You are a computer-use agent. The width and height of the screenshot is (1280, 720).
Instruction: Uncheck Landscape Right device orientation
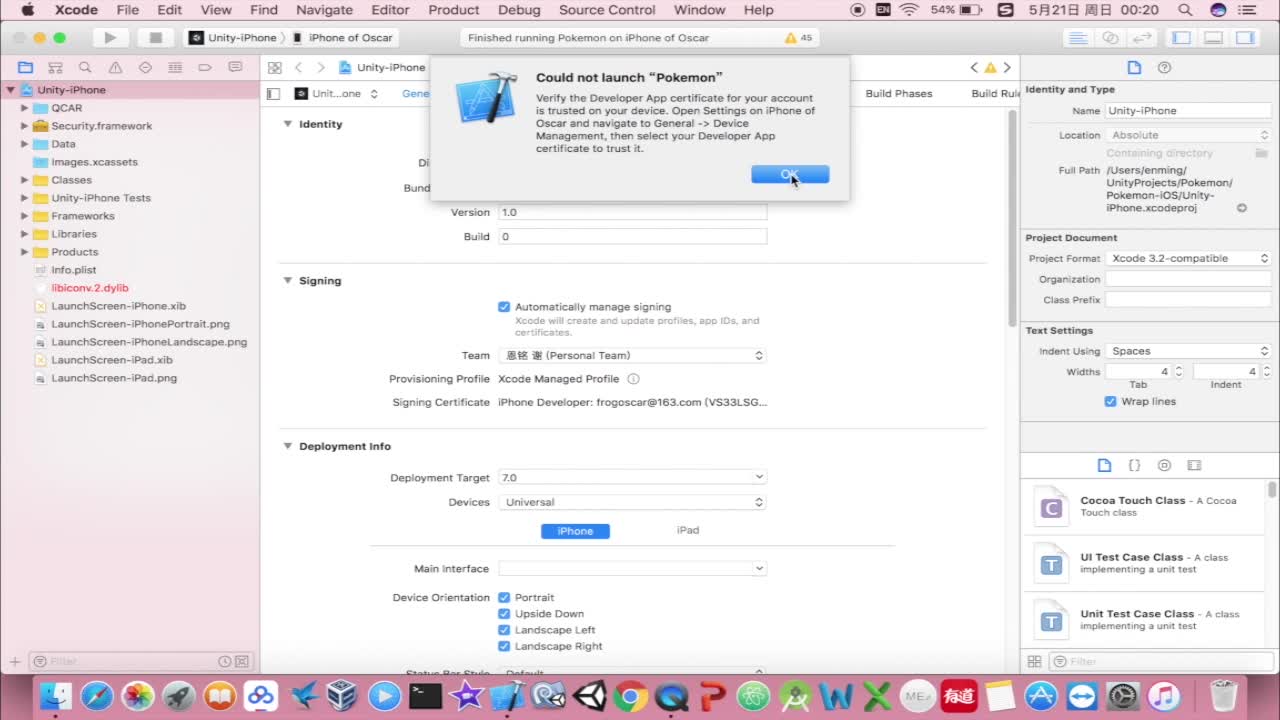point(504,646)
